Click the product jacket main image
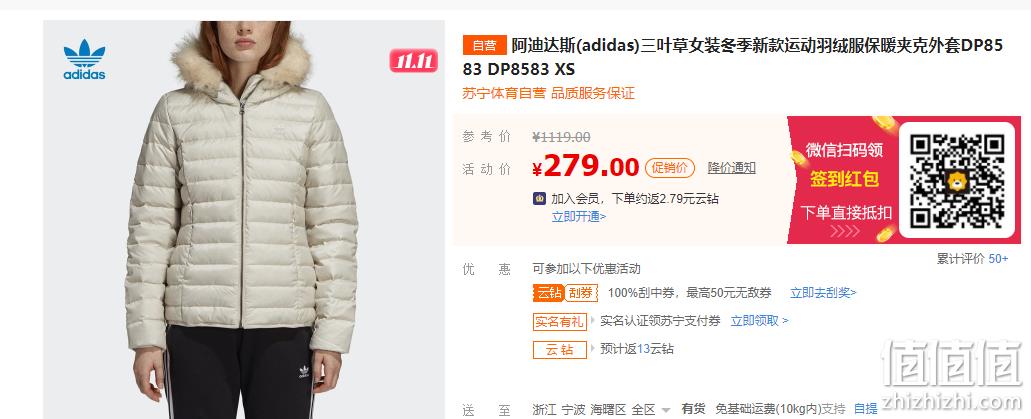This screenshot has width=1031, height=419. point(244,220)
